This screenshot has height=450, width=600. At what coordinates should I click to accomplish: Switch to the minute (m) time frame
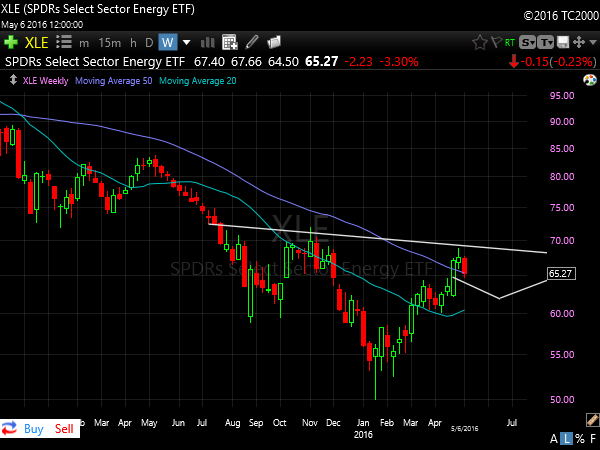[x=84, y=43]
